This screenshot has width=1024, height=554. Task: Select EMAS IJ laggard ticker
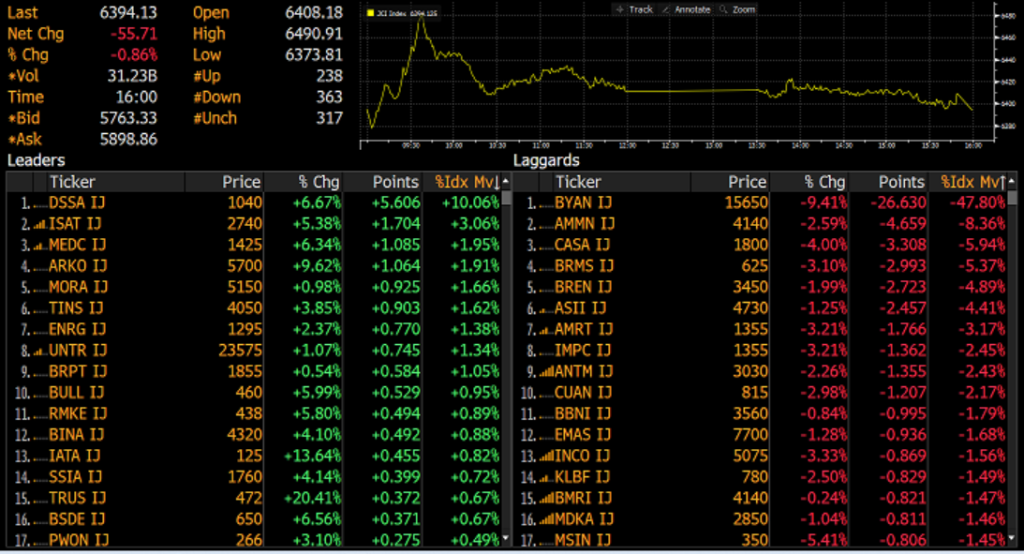(583, 434)
